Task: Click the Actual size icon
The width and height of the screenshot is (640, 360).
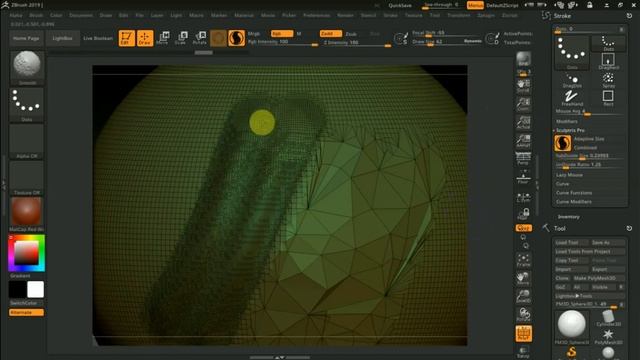Action: point(523,122)
